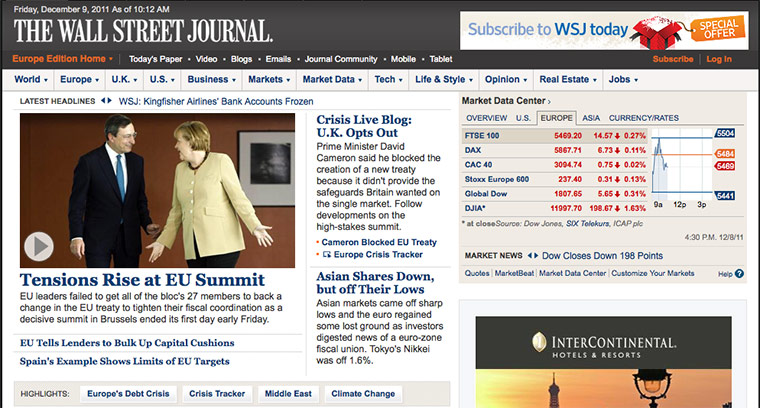760x408 pixels.
Task: Select the Europe market tab
Action: (x=556, y=118)
